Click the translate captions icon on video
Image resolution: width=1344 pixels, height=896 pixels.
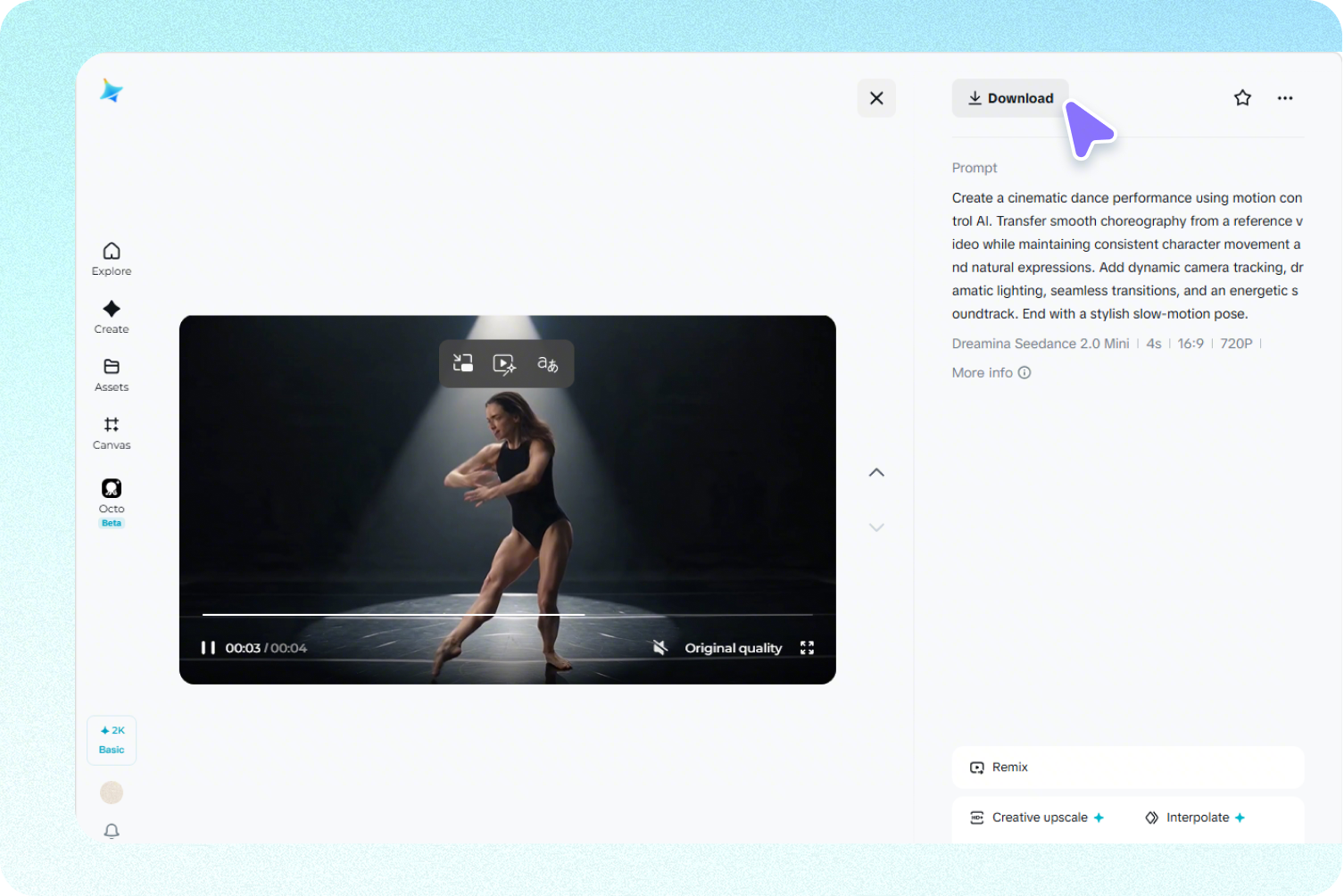click(547, 363)
